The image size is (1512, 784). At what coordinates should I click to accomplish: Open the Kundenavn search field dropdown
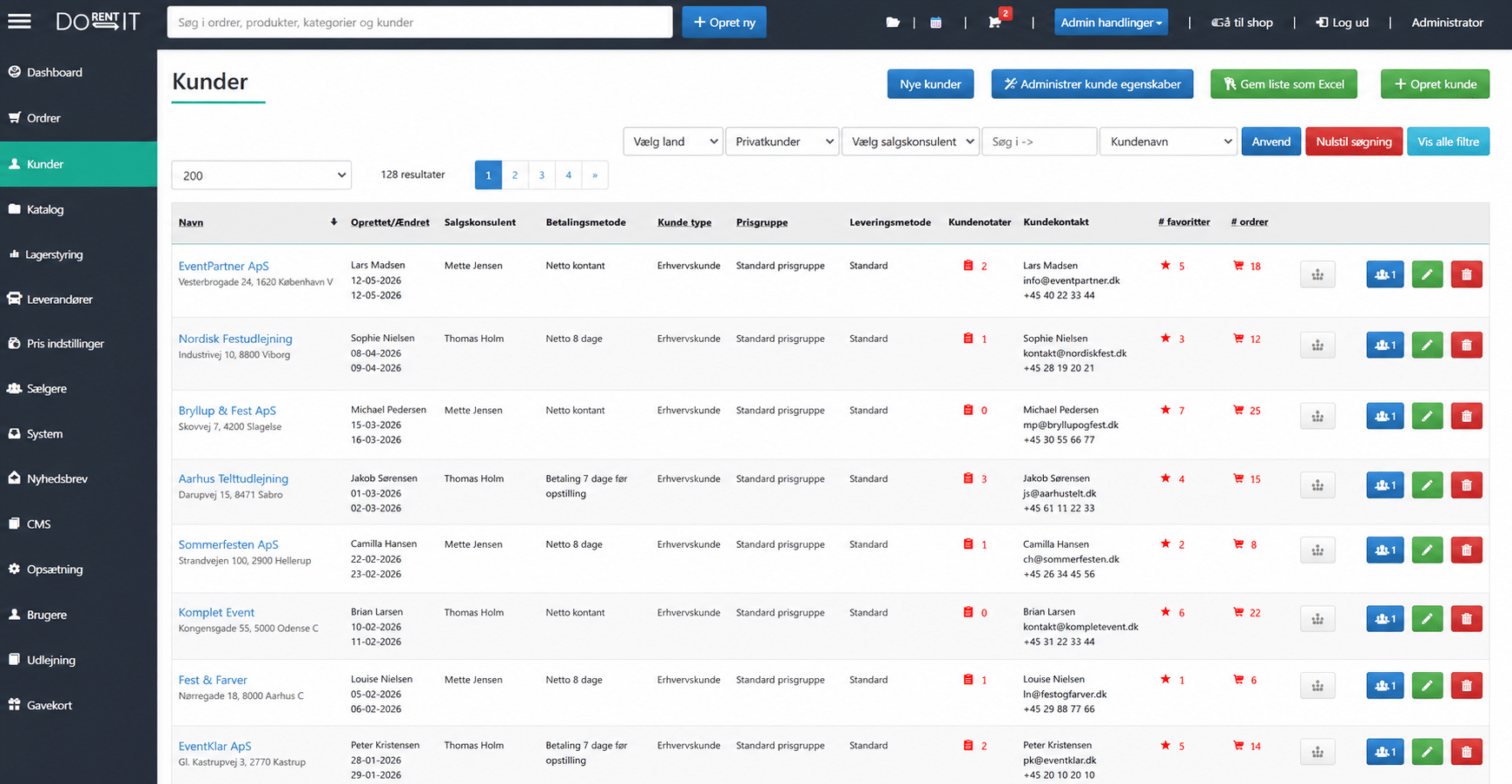1168,142
